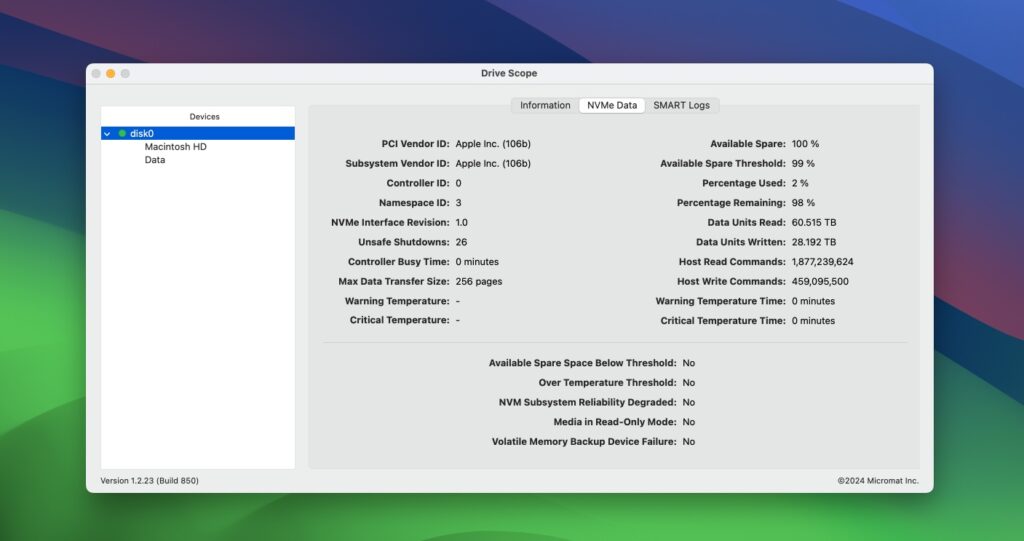This screenshot has width=1024, height=541.
Task: Switch to the Information tab
Action: click(545, 105)
